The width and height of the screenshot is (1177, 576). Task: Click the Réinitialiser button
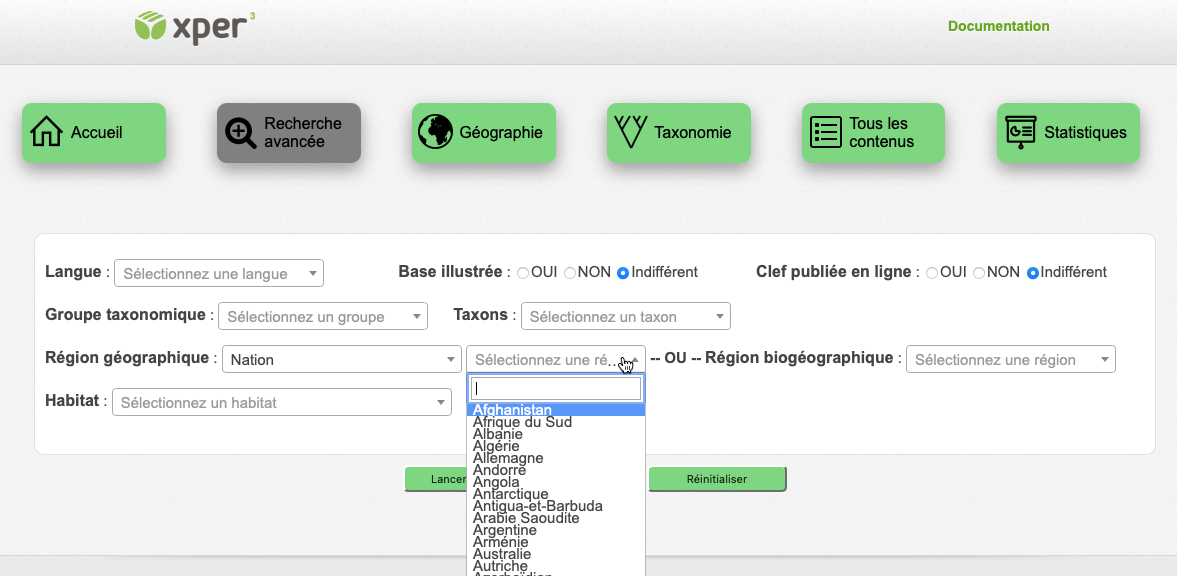tap(717, 479)
